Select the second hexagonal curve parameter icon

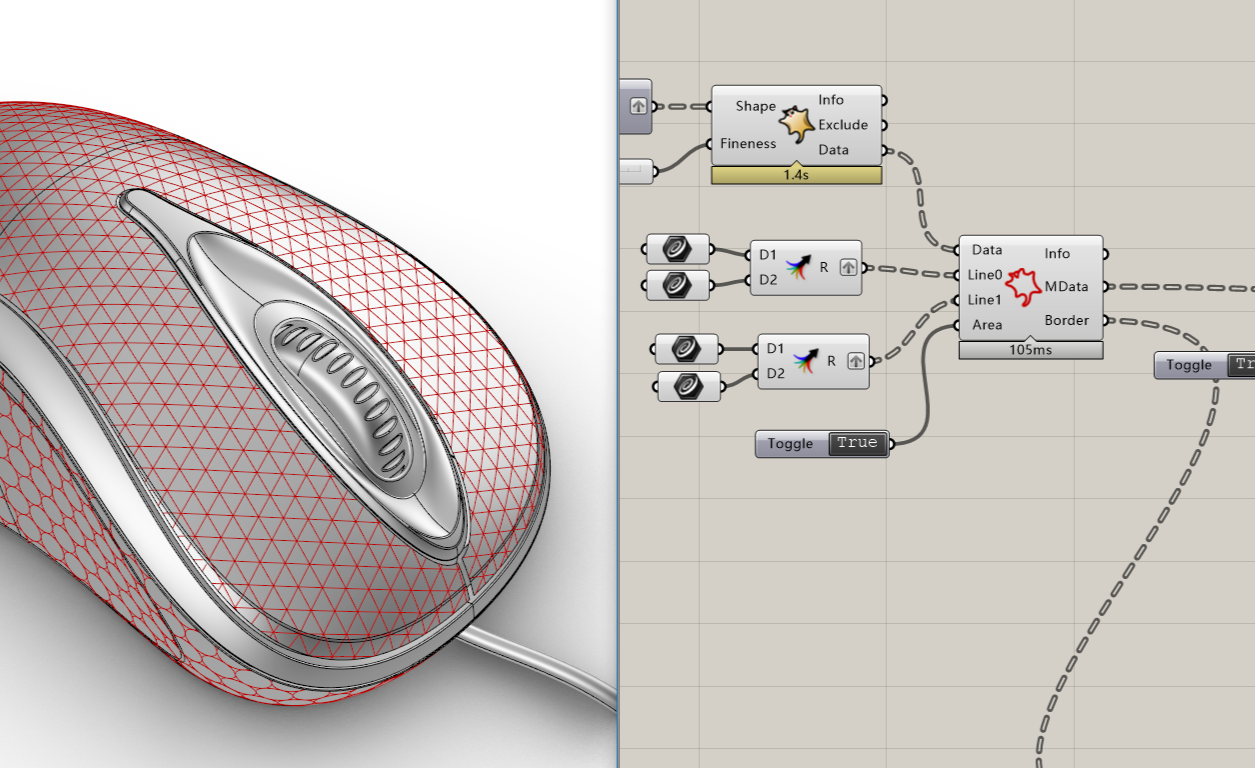pyautogui.click(x=676, y=285)
